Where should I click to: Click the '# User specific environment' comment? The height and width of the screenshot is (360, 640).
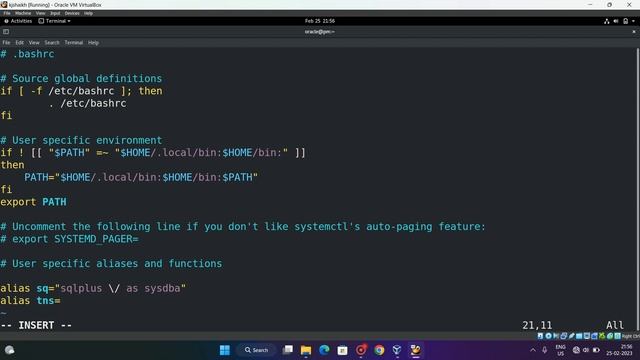[81, 140]
